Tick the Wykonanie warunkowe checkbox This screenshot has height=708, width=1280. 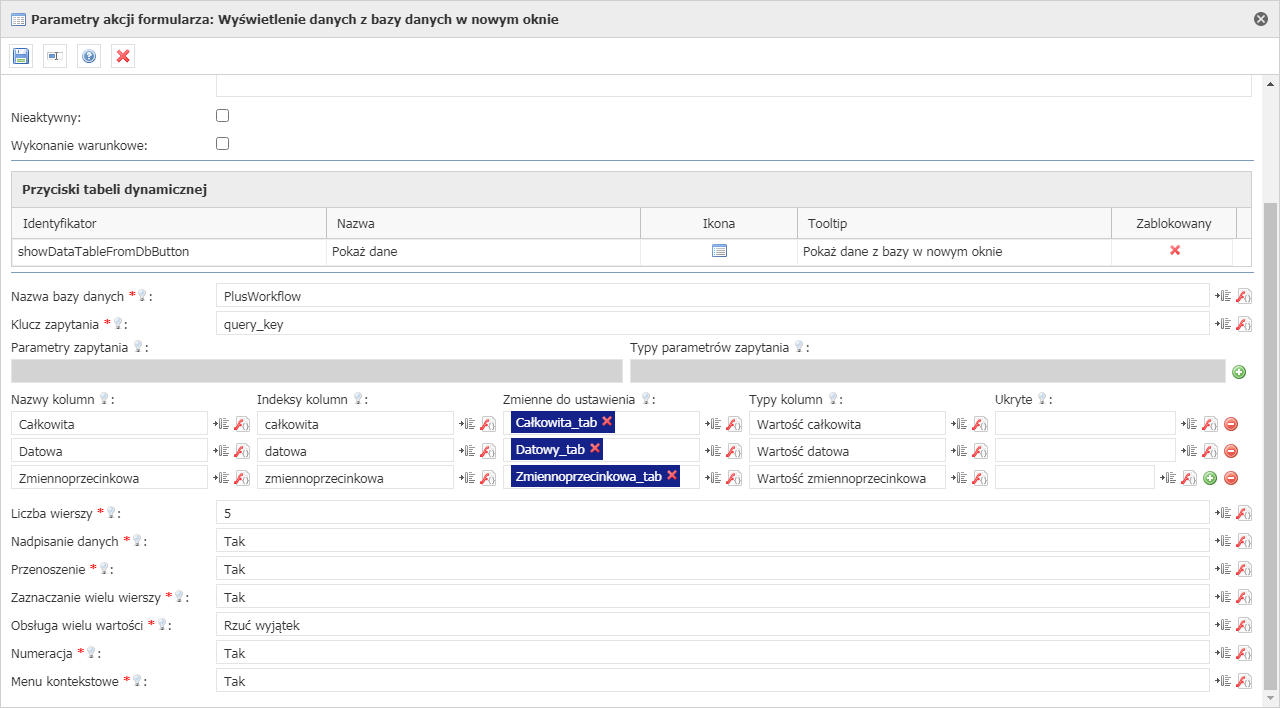(223, 144)
